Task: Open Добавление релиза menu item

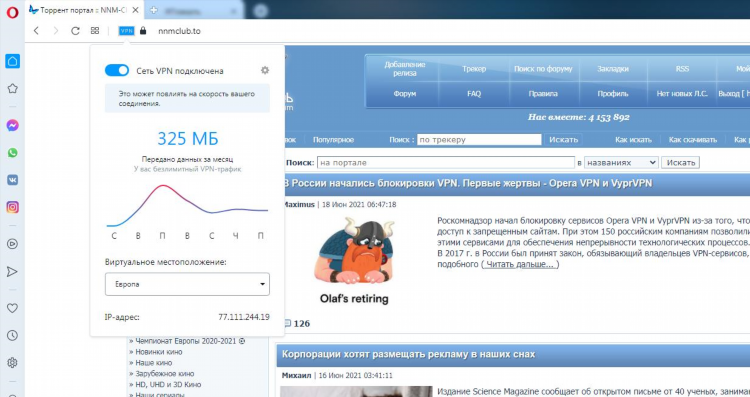Action: tap(405, 69)
